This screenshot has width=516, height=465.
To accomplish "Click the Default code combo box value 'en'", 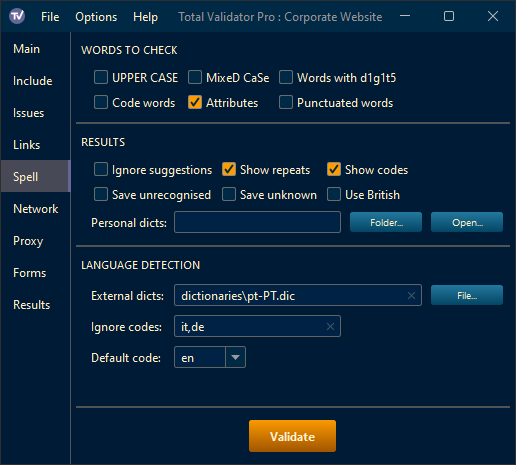I will coord(200,357).
